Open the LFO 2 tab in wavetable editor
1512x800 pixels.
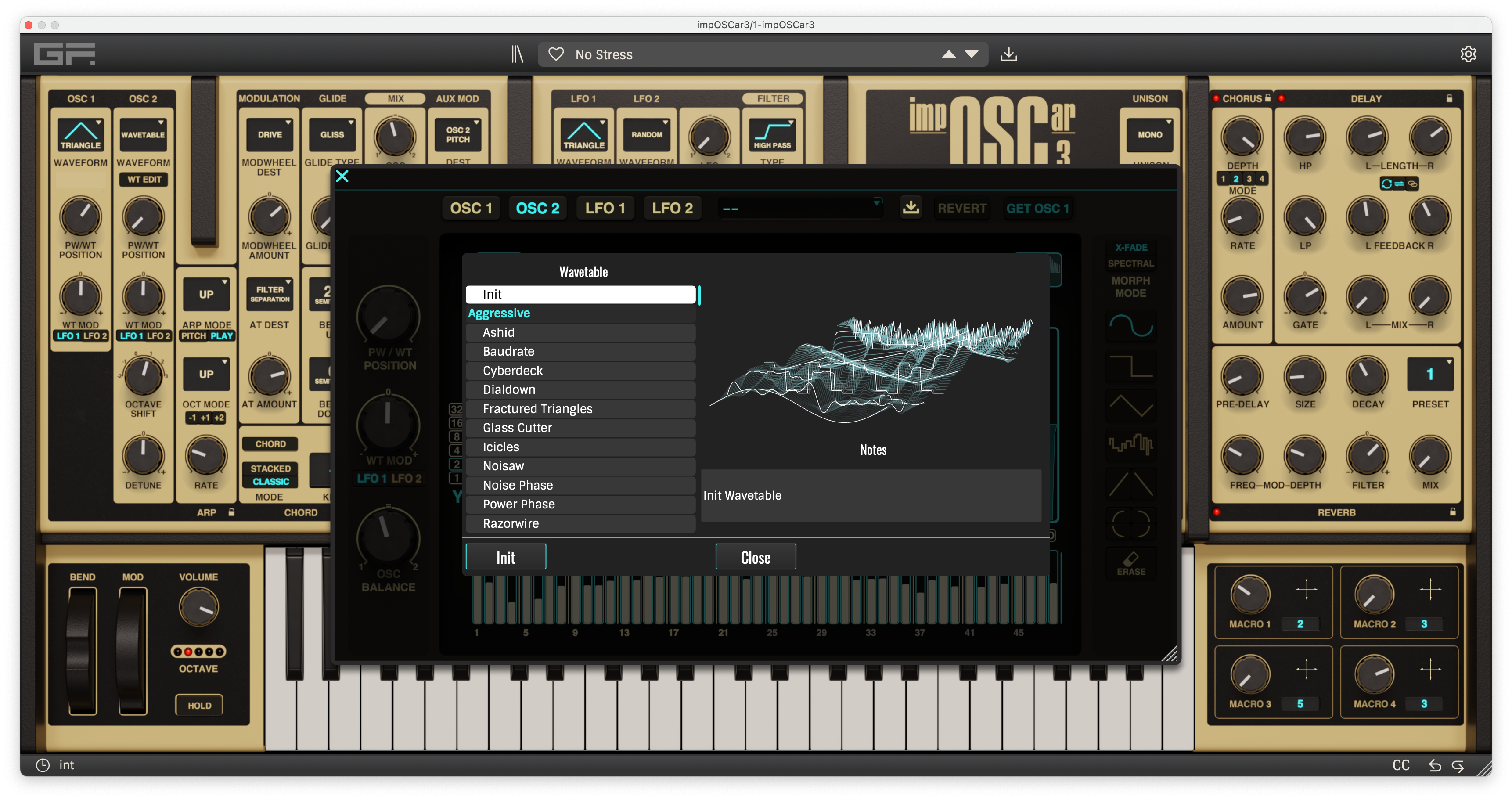pos(672,207)
